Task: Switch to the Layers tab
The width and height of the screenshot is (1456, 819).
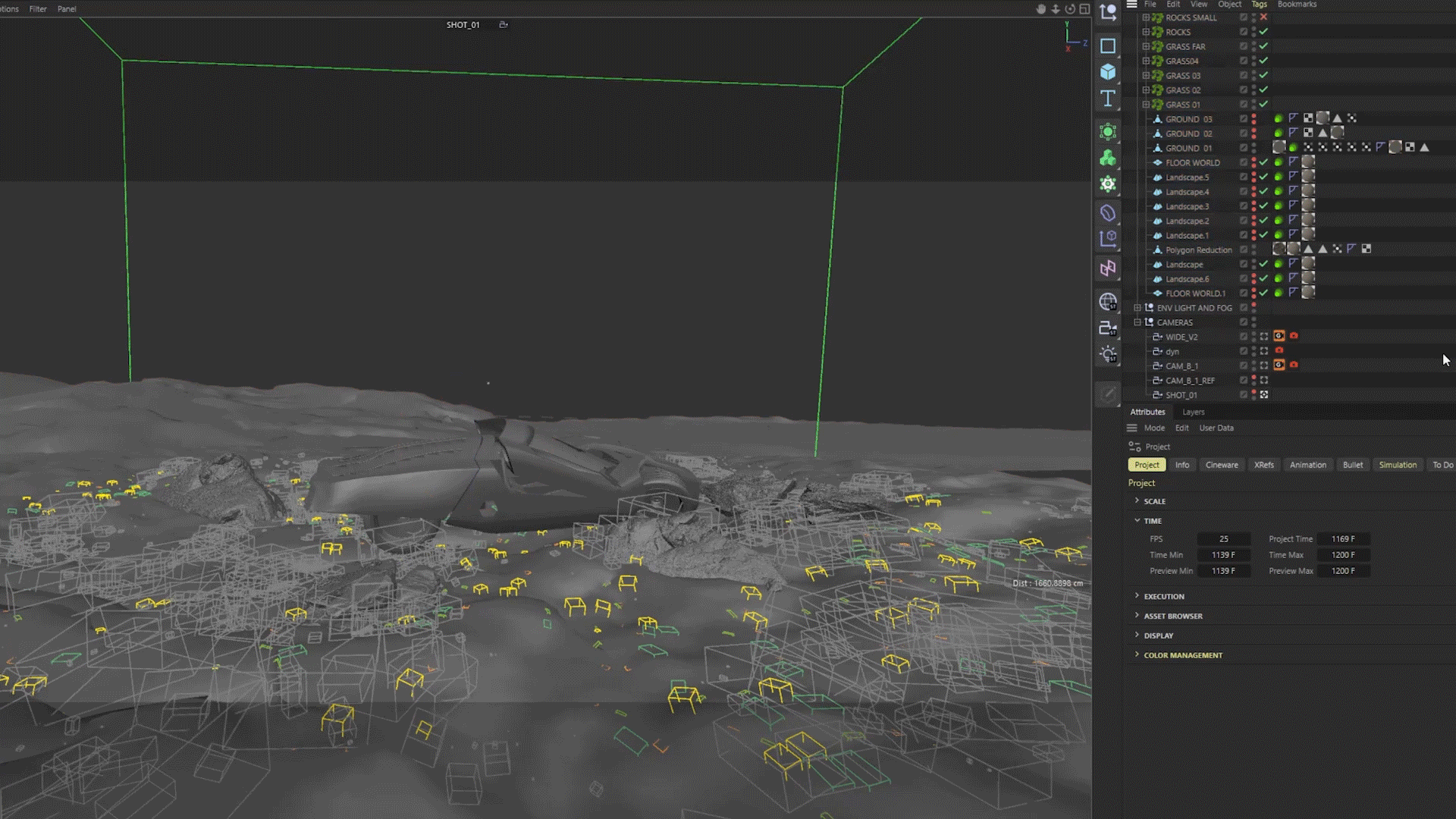Action: 1193,412
